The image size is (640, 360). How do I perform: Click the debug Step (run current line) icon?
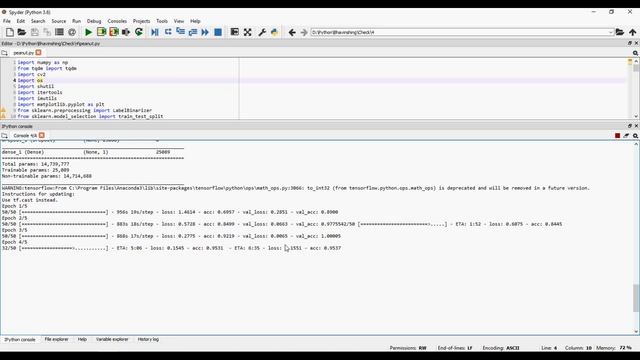tap(168, 32)
